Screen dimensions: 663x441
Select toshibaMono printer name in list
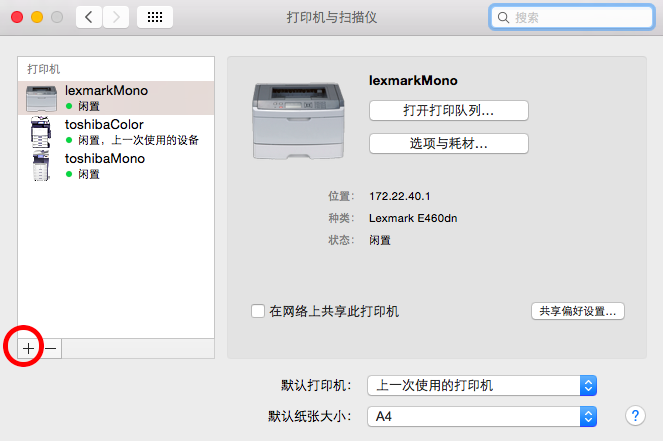(x=105, y=158)
